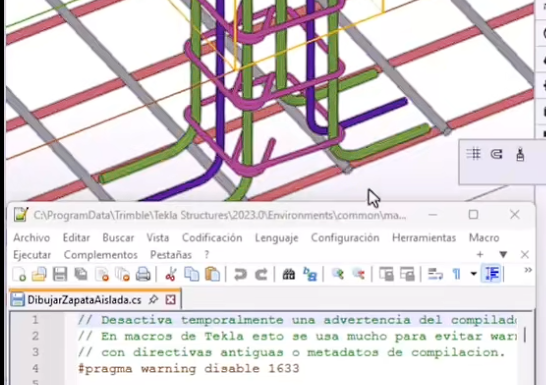Open the Vista menu
The width and height of the screenshot is (546, 385).
pyautogui.click(x=158, y=238)
